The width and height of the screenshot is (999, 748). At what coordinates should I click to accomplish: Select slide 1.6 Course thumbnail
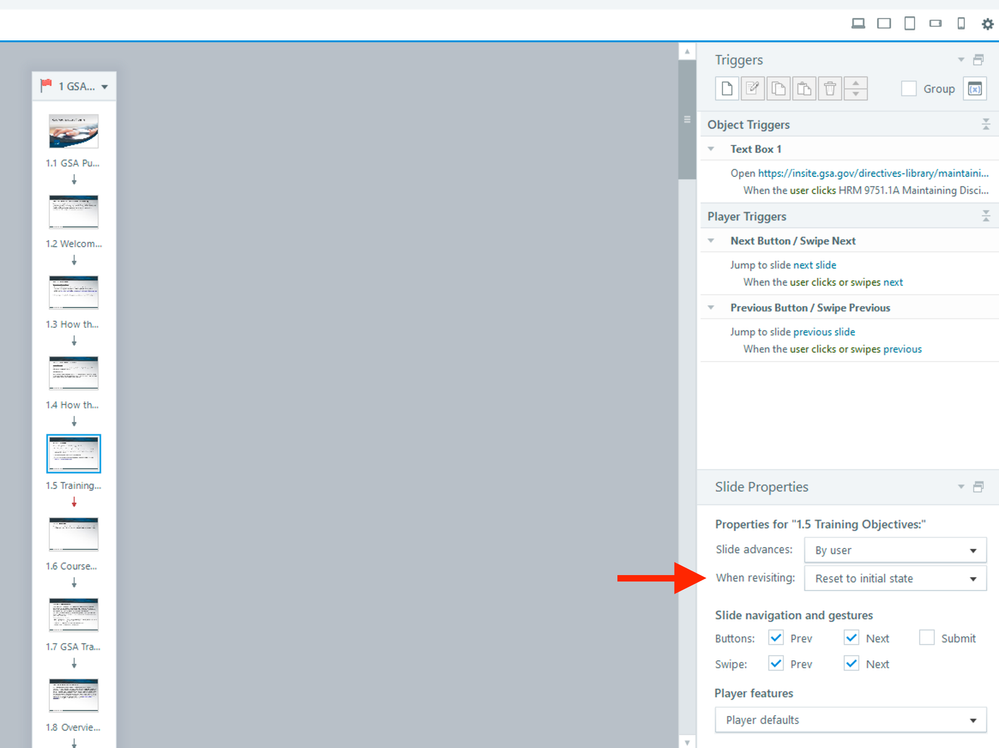tap(74, 534)
